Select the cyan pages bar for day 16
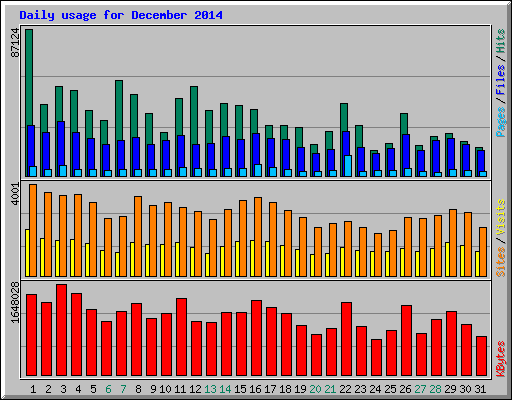Screen dimensions: 512x400 (x=258, y=170)
